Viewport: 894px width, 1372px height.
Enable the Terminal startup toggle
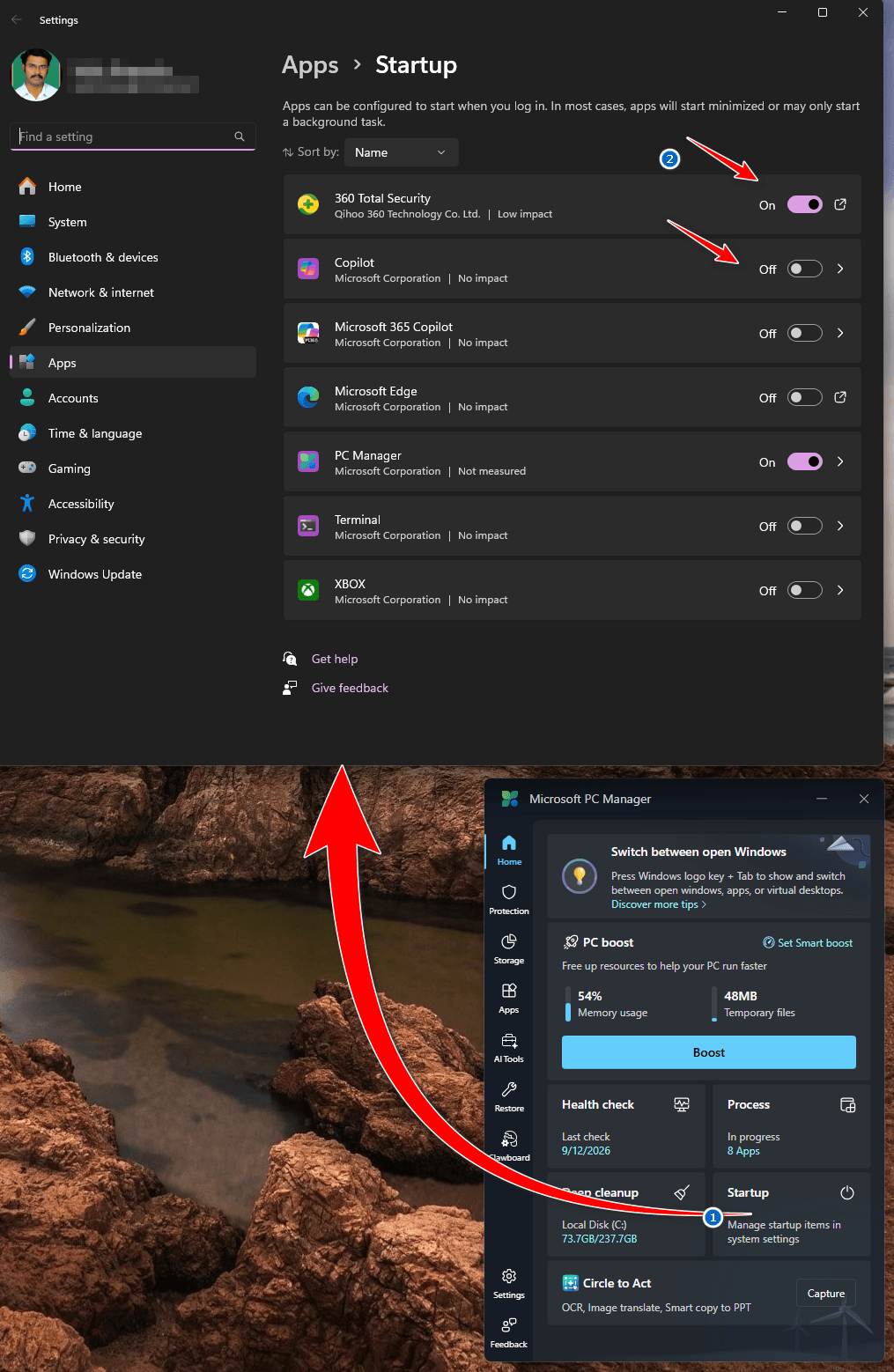coord(805,526)
